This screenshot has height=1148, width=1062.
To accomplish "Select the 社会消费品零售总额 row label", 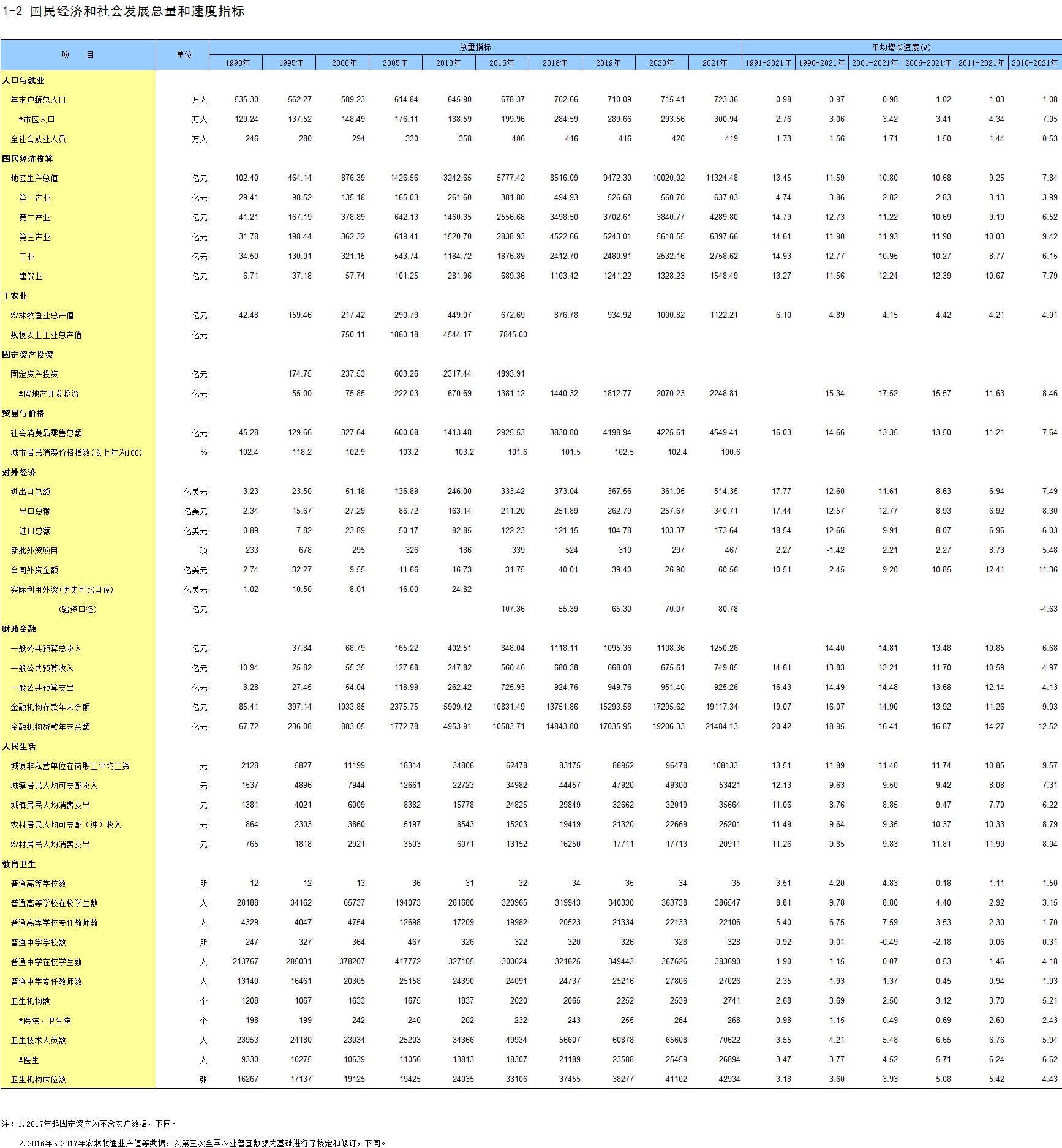I will (47, 433).
